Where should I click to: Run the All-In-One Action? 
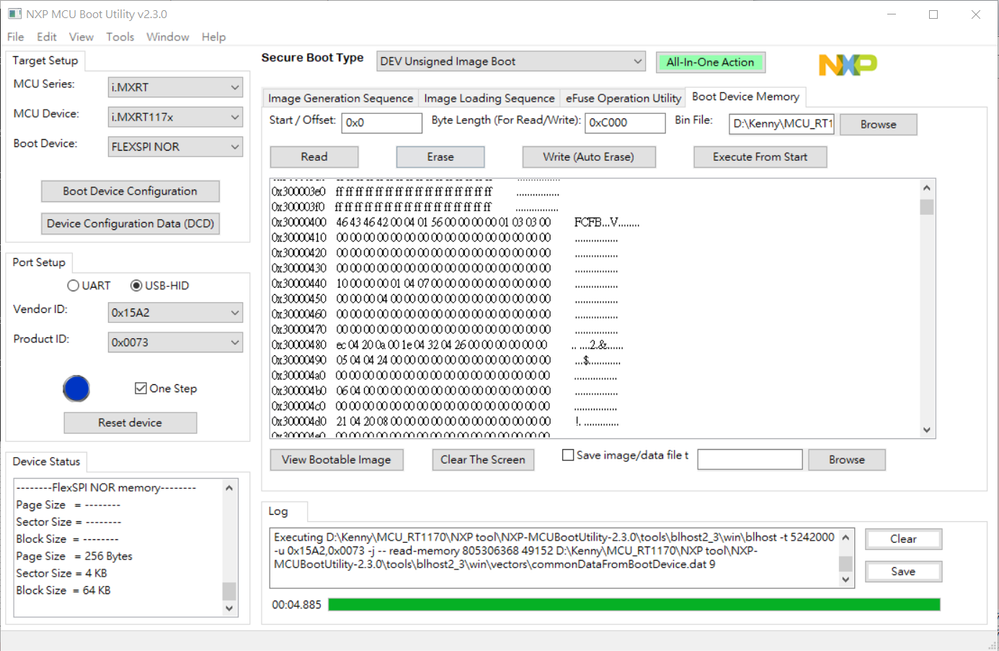click(710, 61)
